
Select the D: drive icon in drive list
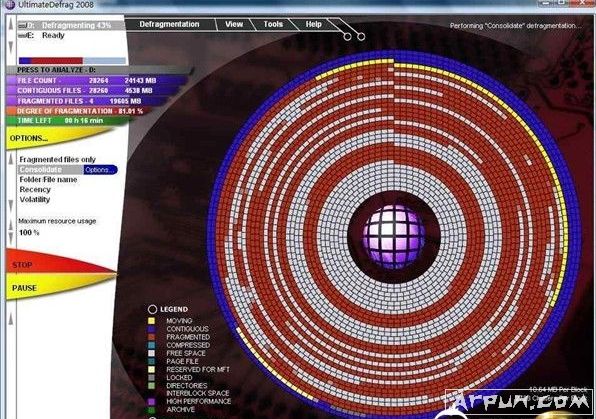click(x=22, y=25)
